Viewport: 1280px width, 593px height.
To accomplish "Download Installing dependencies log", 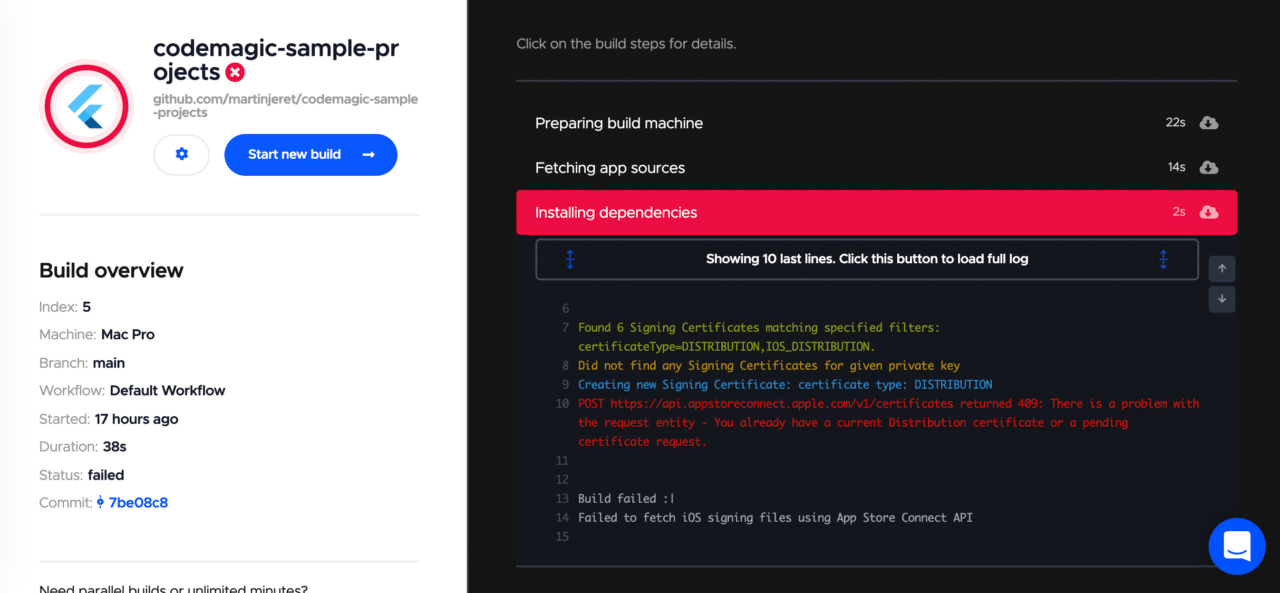I will [x=1208, y=212].
